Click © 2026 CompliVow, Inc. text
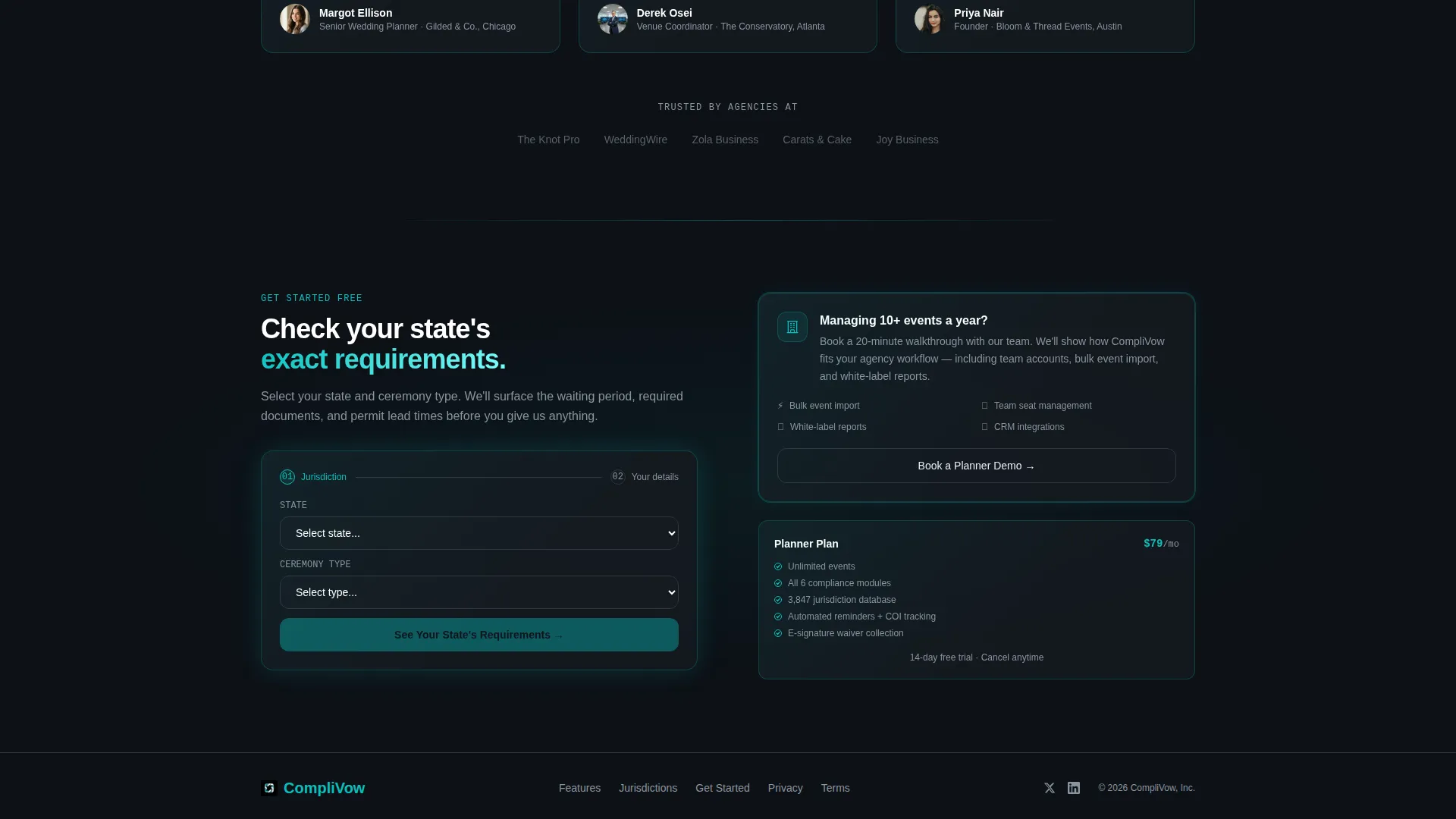Viewport: 1456px width, 819px height. click(x=1147, y=788)
